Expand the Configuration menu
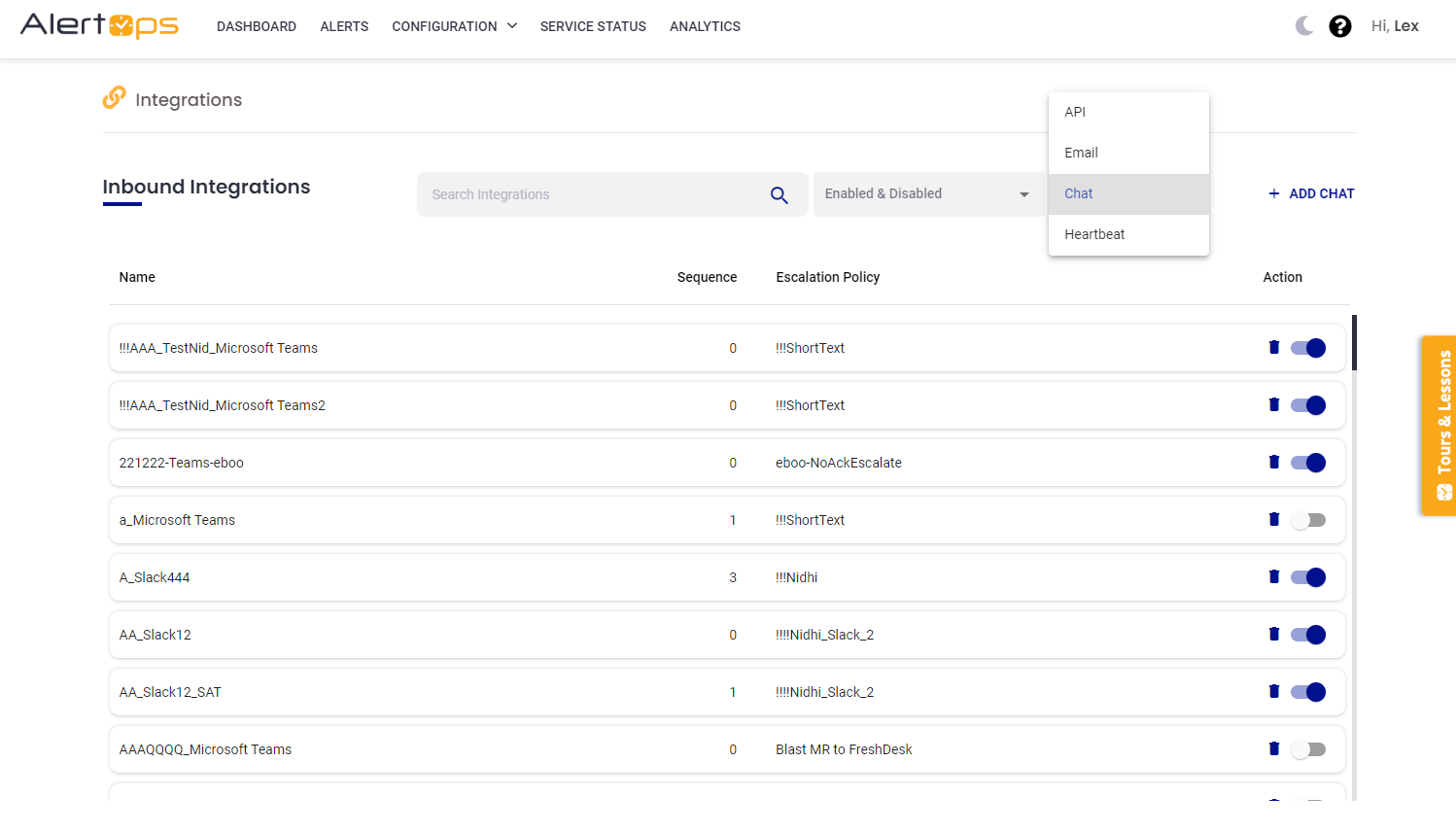The image size is (1456, 832). (454, 26)
